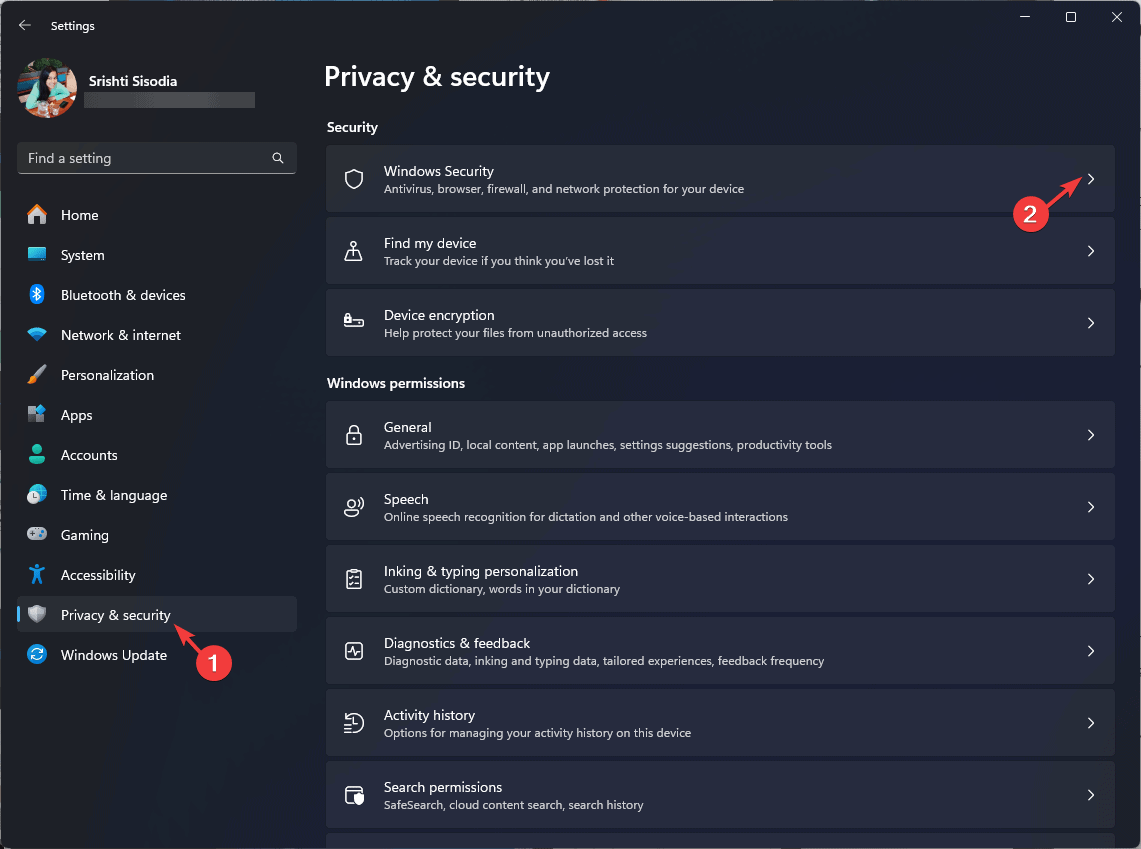This screenshot has height=849, width=1141.
Task: Maximize the Settings window
Action: tap(1070, 17)
